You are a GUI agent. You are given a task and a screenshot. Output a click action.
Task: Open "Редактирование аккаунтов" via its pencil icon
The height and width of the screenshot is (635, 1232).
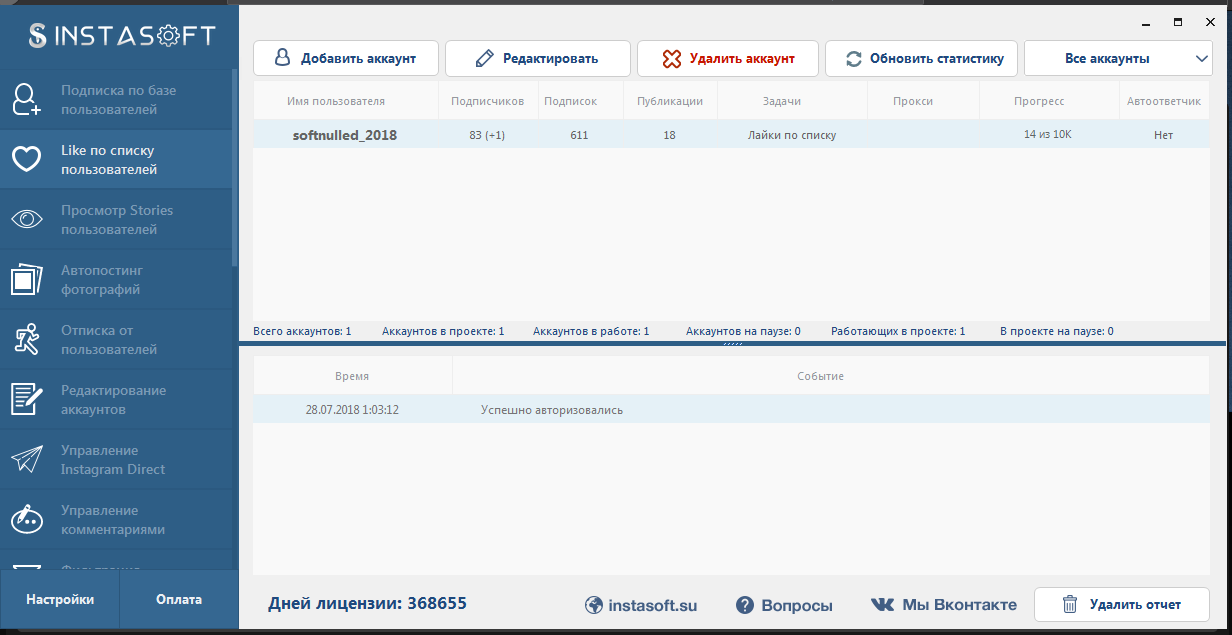[26, 399]
